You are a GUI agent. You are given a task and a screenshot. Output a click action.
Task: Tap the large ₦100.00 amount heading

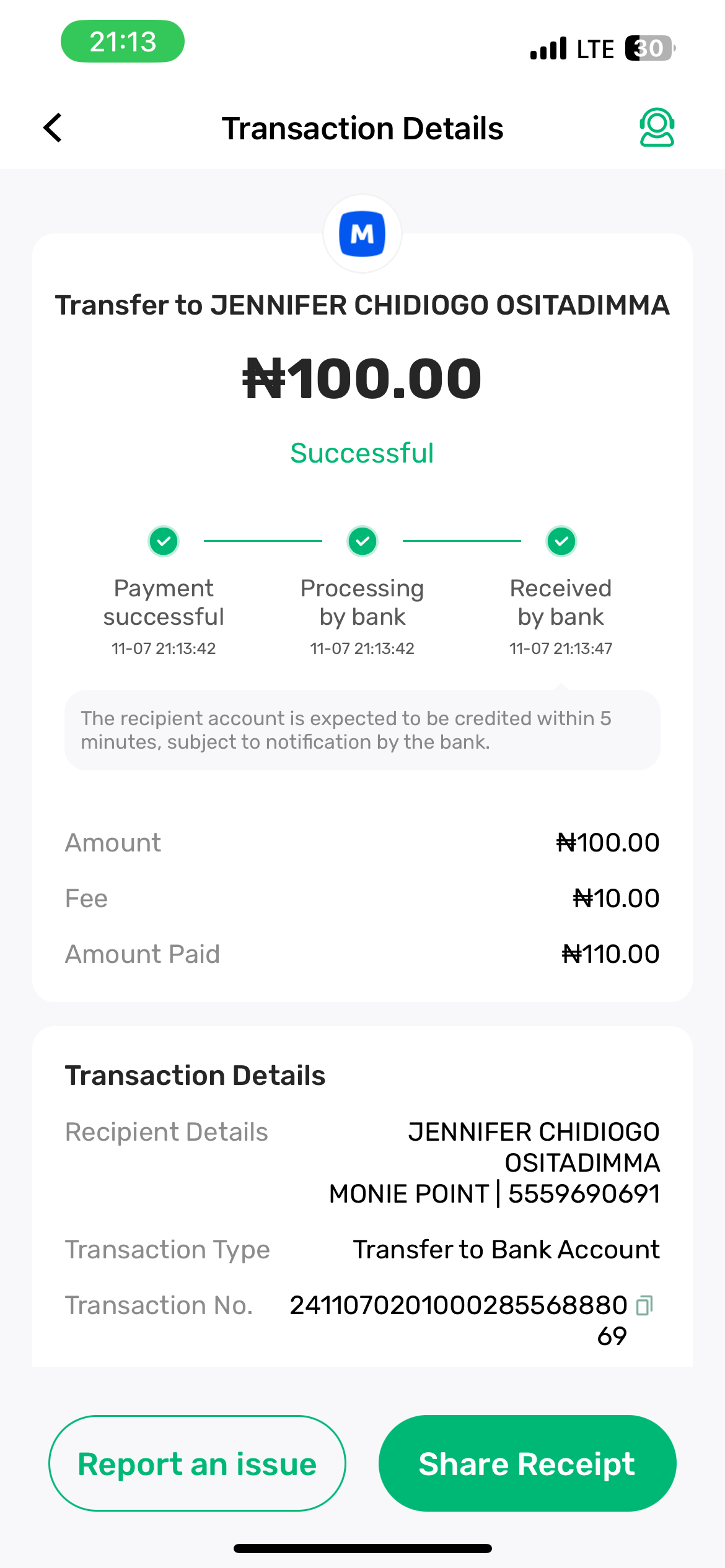coord(362,378)
